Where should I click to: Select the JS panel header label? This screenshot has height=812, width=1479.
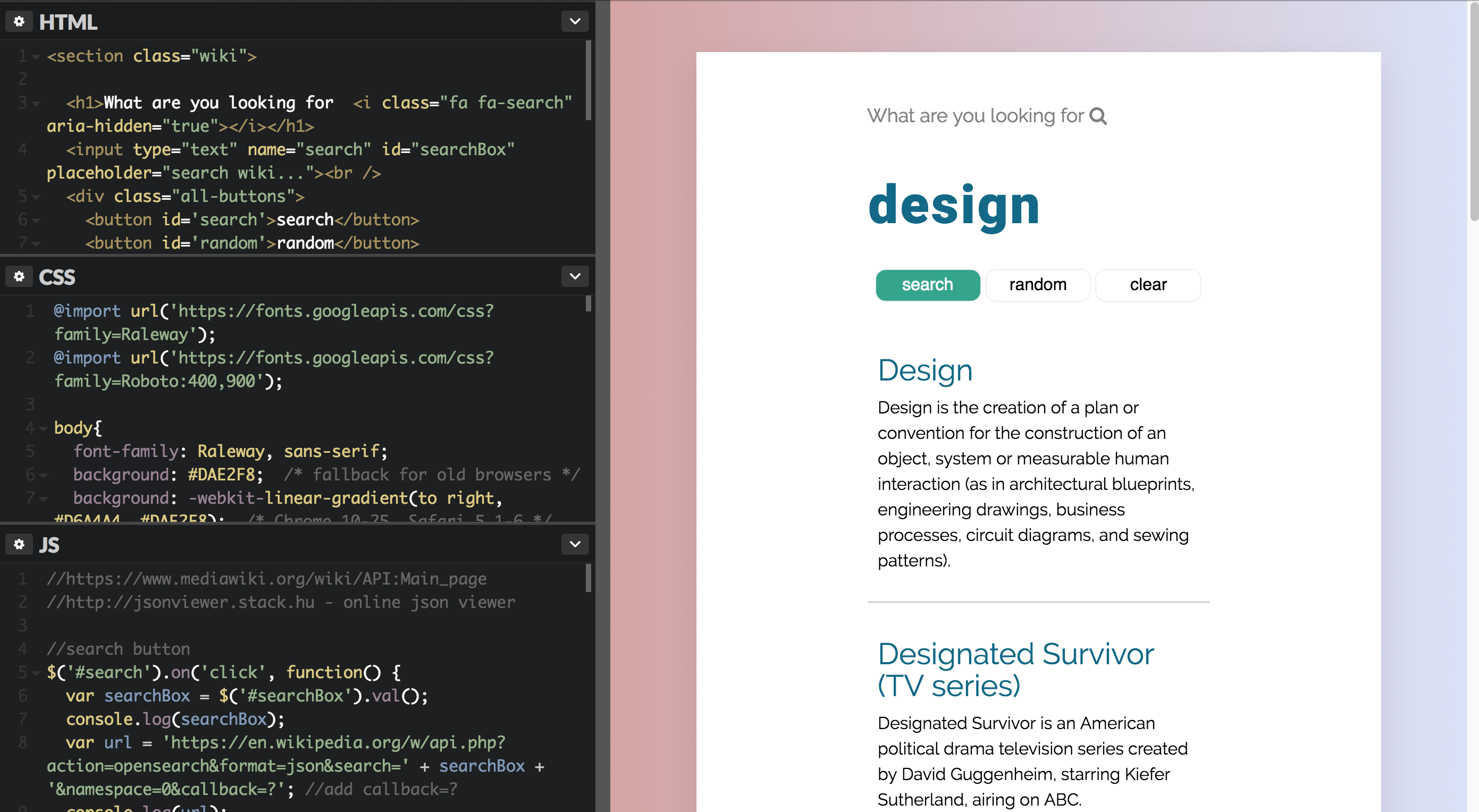click(x=48, y=545)
